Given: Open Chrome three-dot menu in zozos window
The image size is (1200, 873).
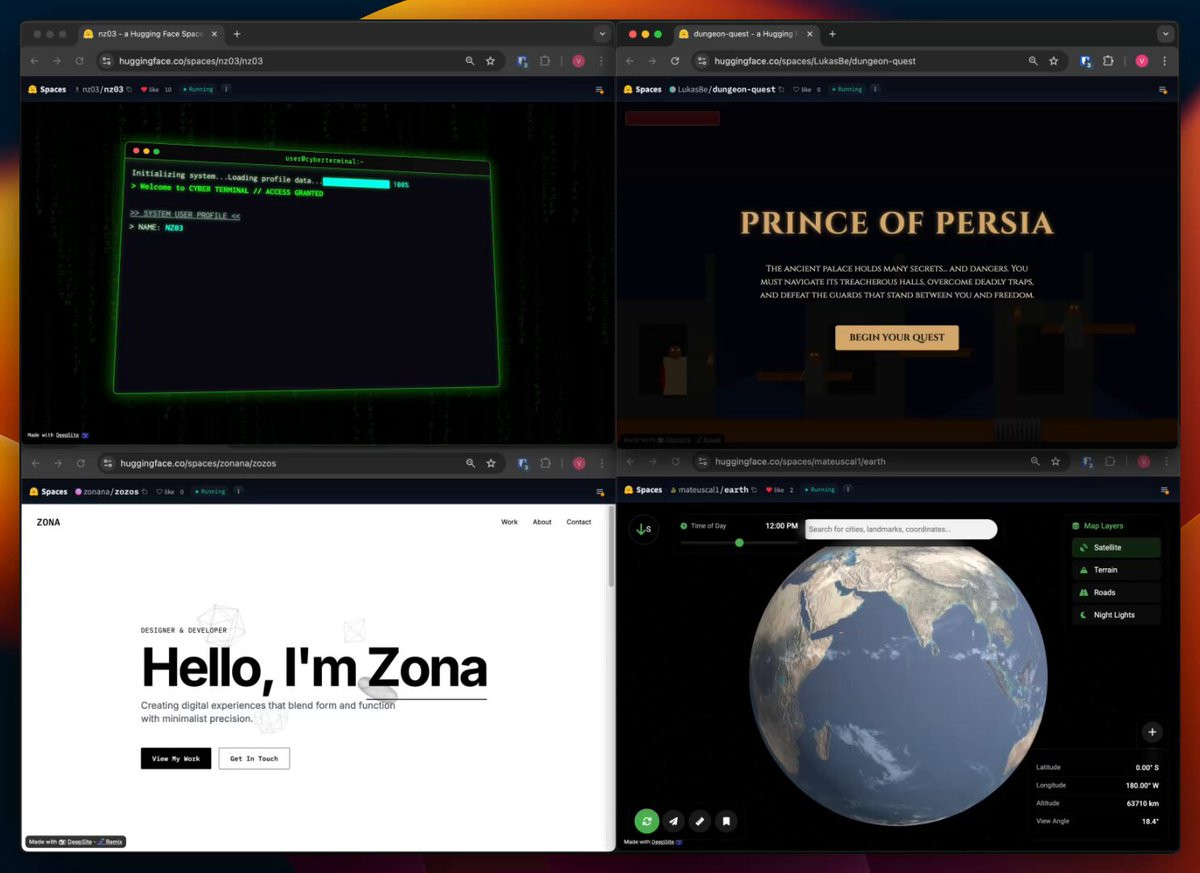Looking at the screenshot, I should [x=601, y=463].
